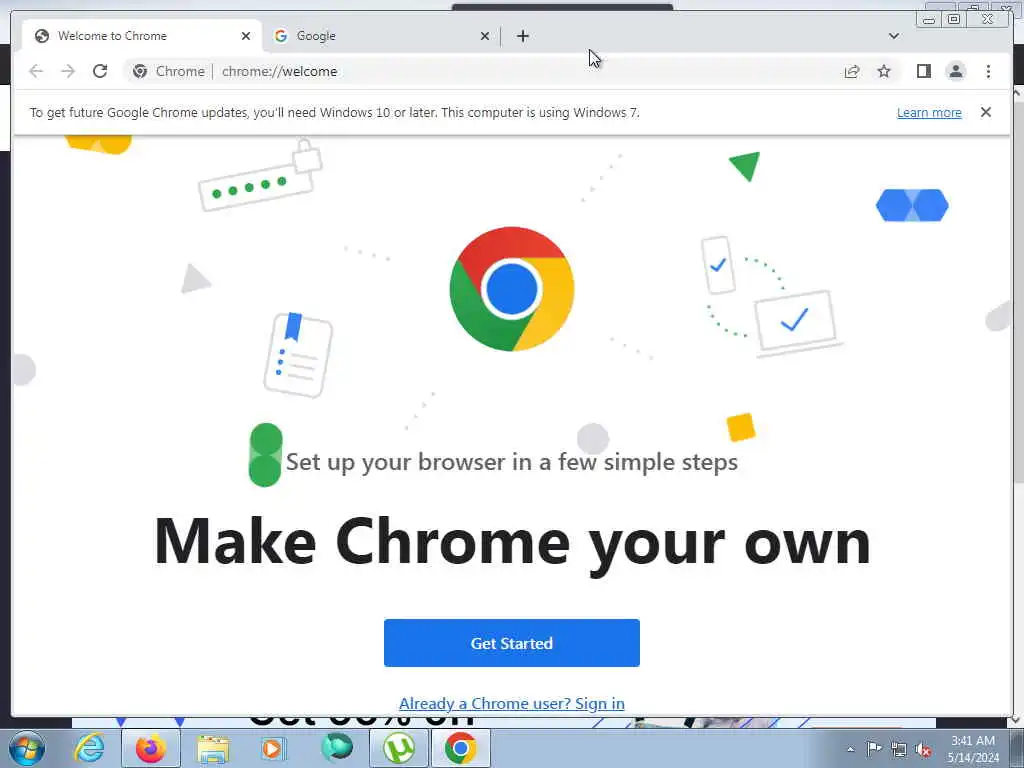Viewport: 1024px width, 768px height.
Task: Click the forward navigation arrow
Action: coord(68,71)
